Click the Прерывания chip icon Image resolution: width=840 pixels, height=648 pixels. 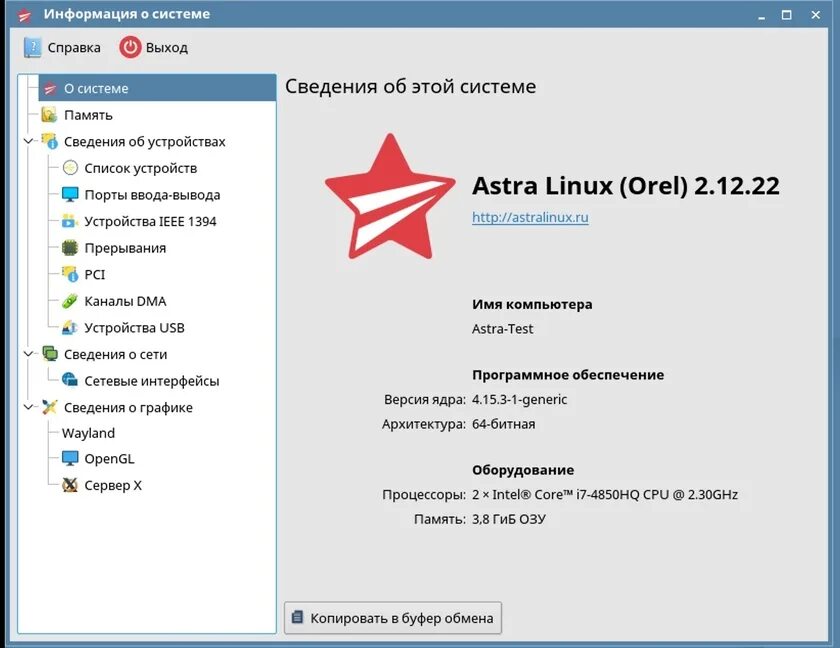tap(70, 247)
